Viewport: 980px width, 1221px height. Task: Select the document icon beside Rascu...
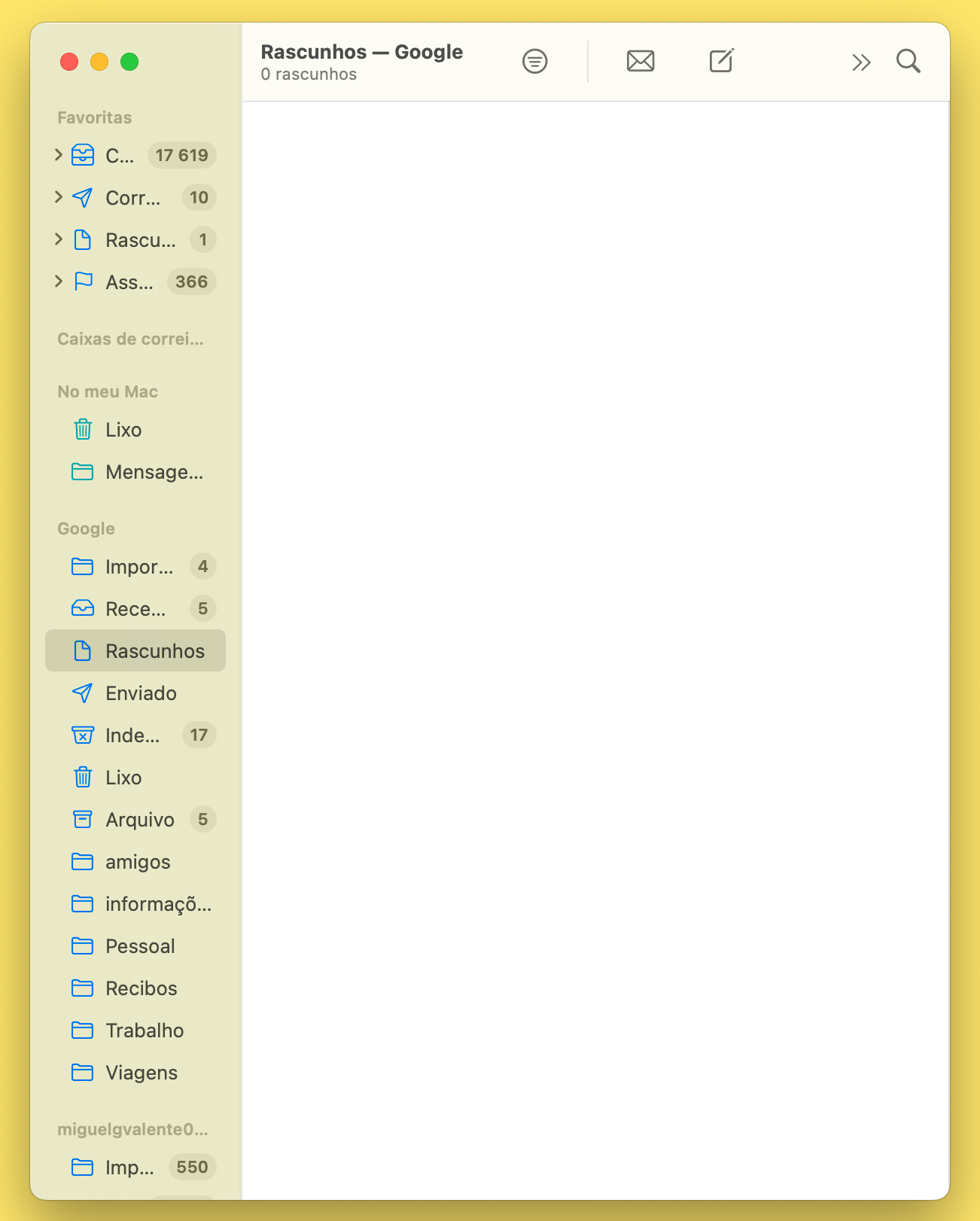click(83, 240)
